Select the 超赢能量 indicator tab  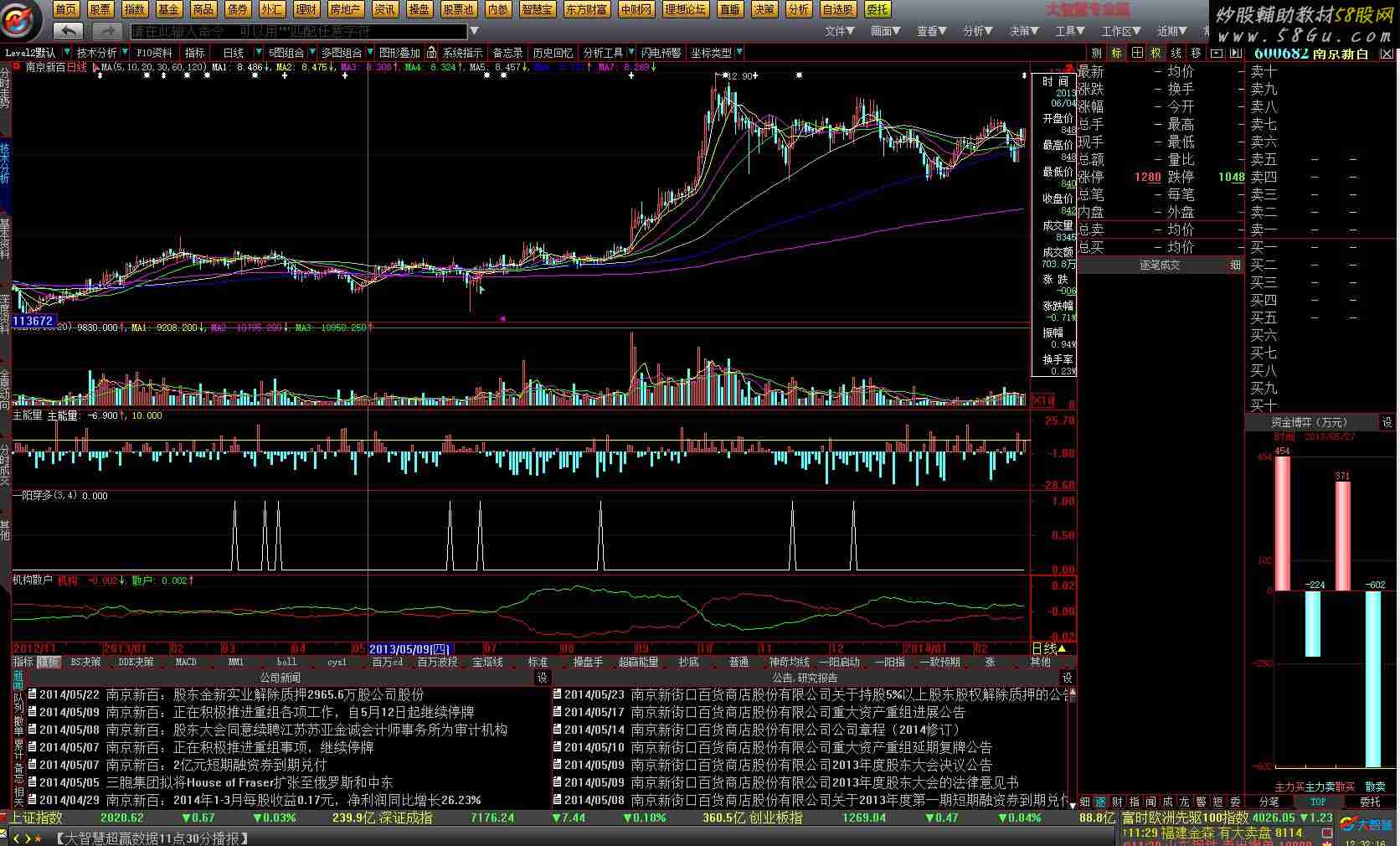coord(638,663)
